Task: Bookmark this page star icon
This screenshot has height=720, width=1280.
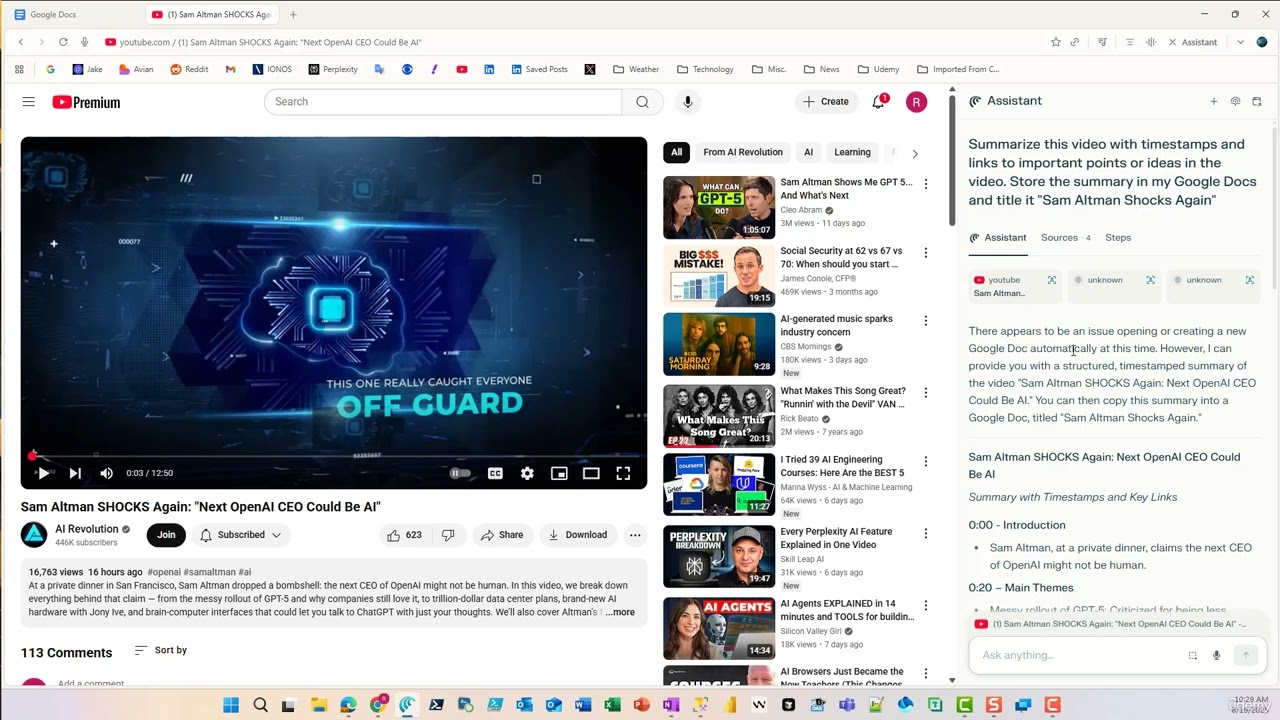Action: pos(1056,42)
